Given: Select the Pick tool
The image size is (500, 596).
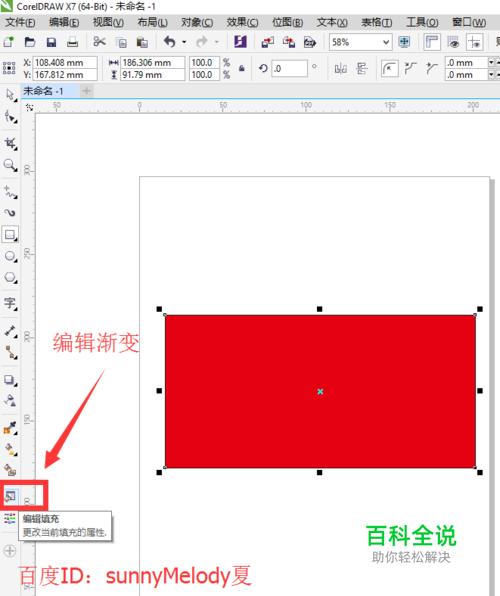Looking at the screenshot, I should click(10, 95).
